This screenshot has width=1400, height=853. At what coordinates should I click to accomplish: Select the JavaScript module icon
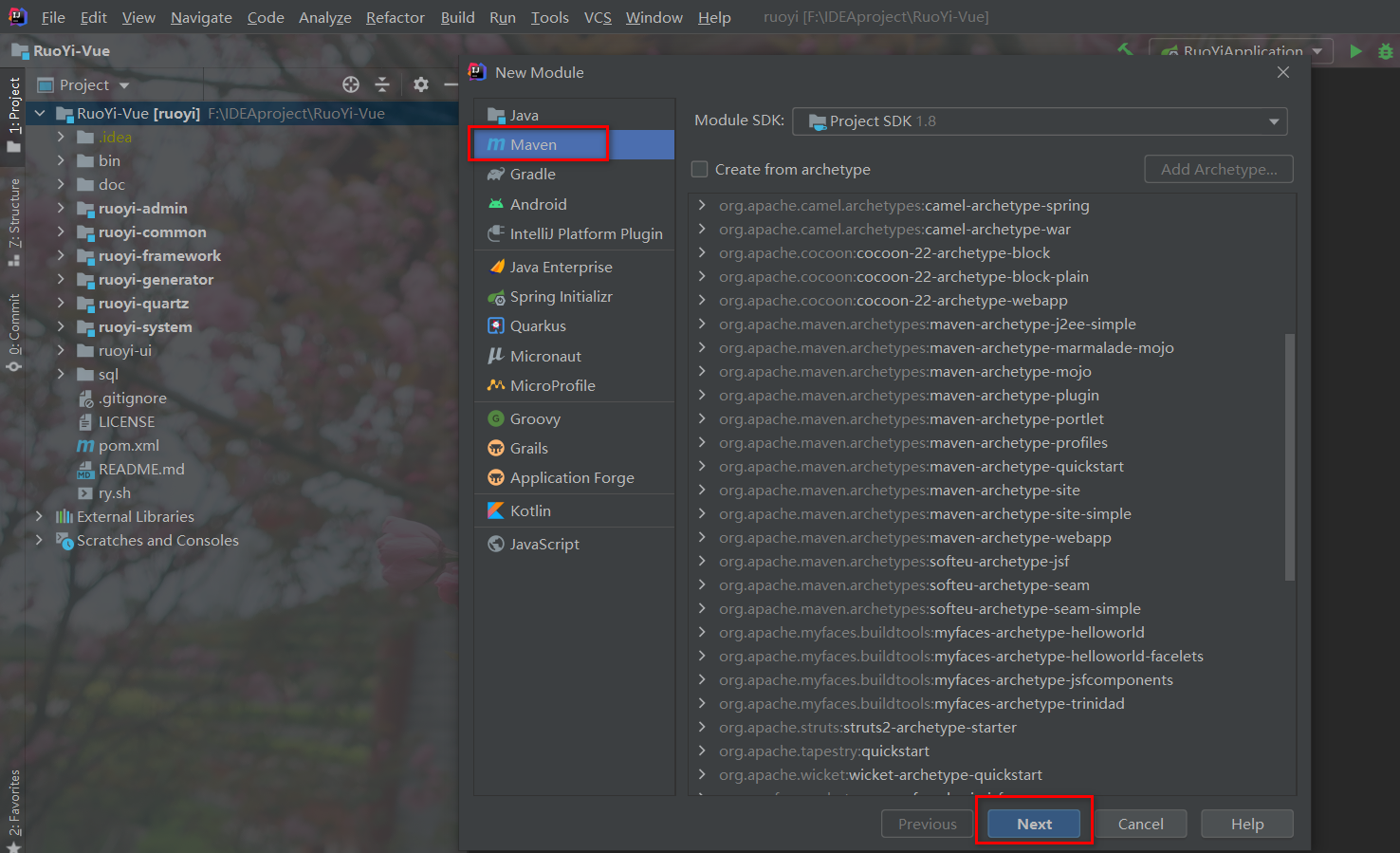tap(496, 544)
